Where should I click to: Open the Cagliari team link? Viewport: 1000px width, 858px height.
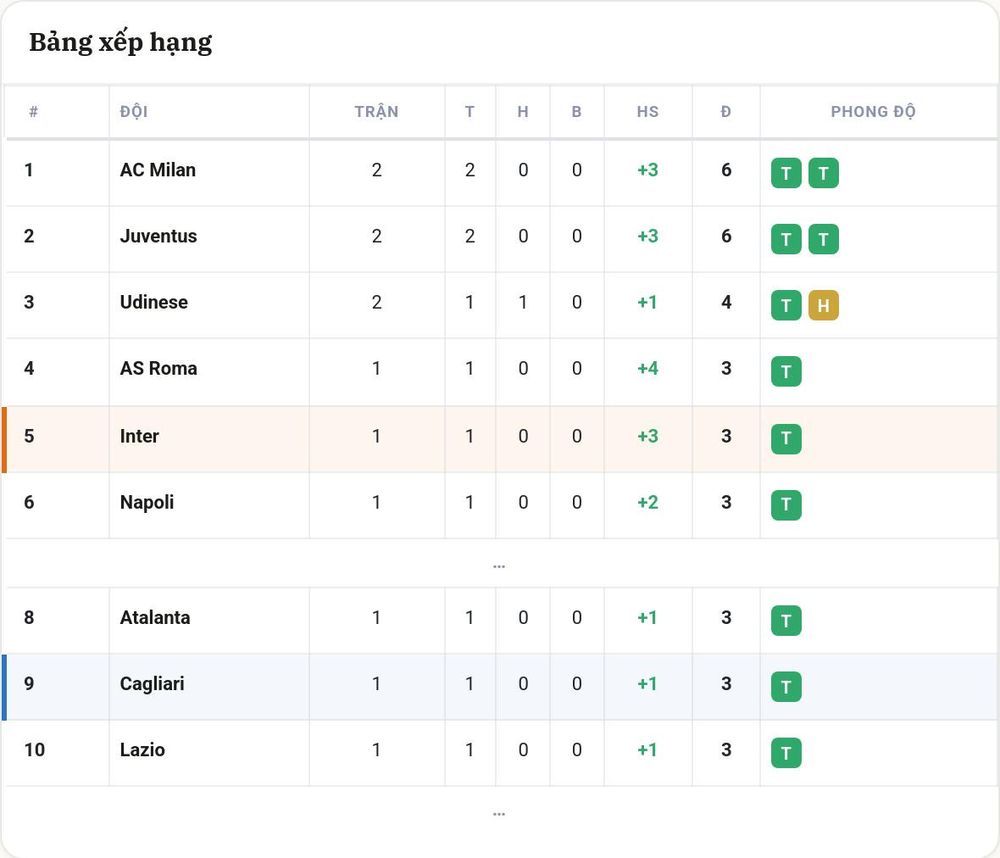[152, 684]
